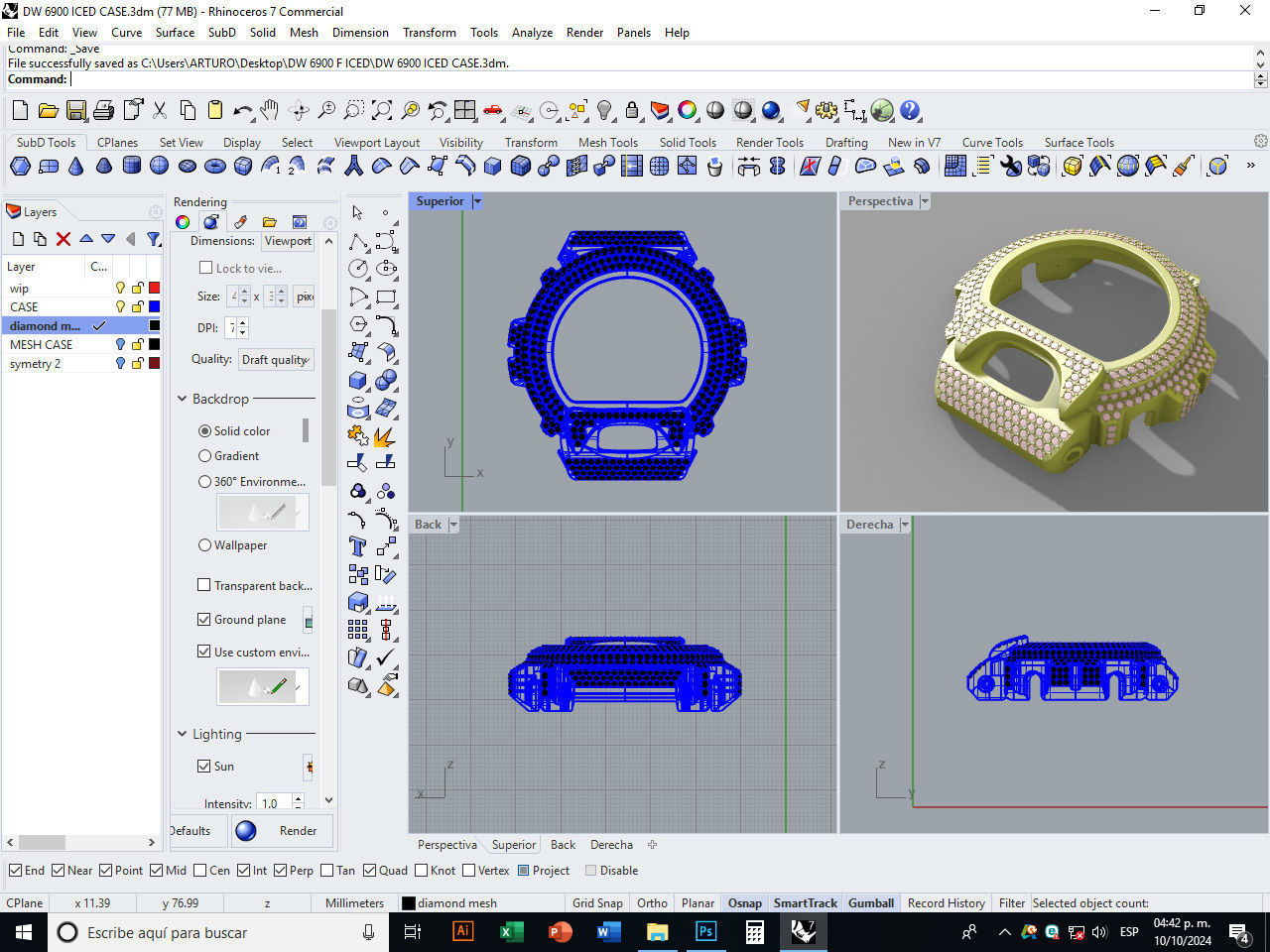This screenshot has width=1270, height=952.
Task: Click the Open file folder icon
Action: (48, 110)
